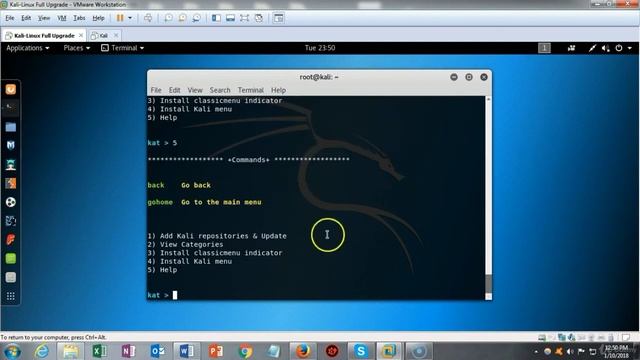
Task: Click the screen recorder camera icon in Kali bar
Action: click(x=571, y=48)
